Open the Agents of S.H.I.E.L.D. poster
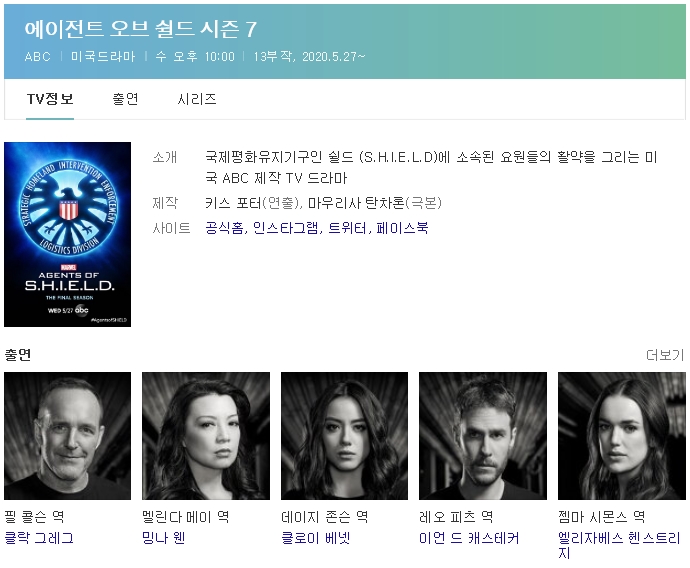 pyautogui.click(x=67, y=234)
